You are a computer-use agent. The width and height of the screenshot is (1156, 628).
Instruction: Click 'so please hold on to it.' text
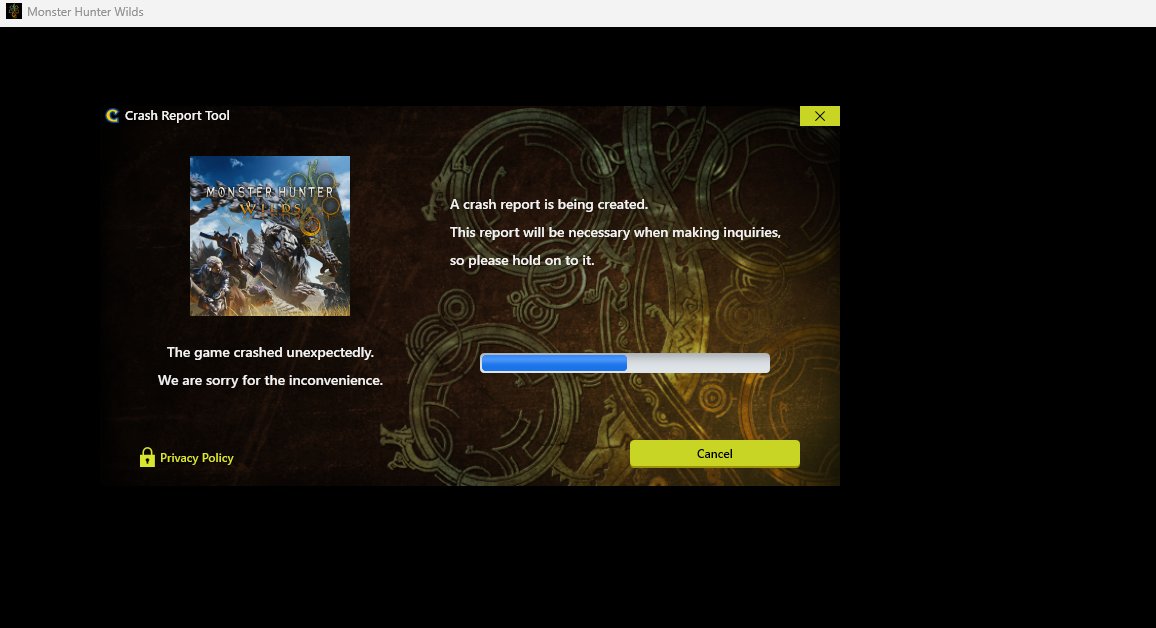522,260
